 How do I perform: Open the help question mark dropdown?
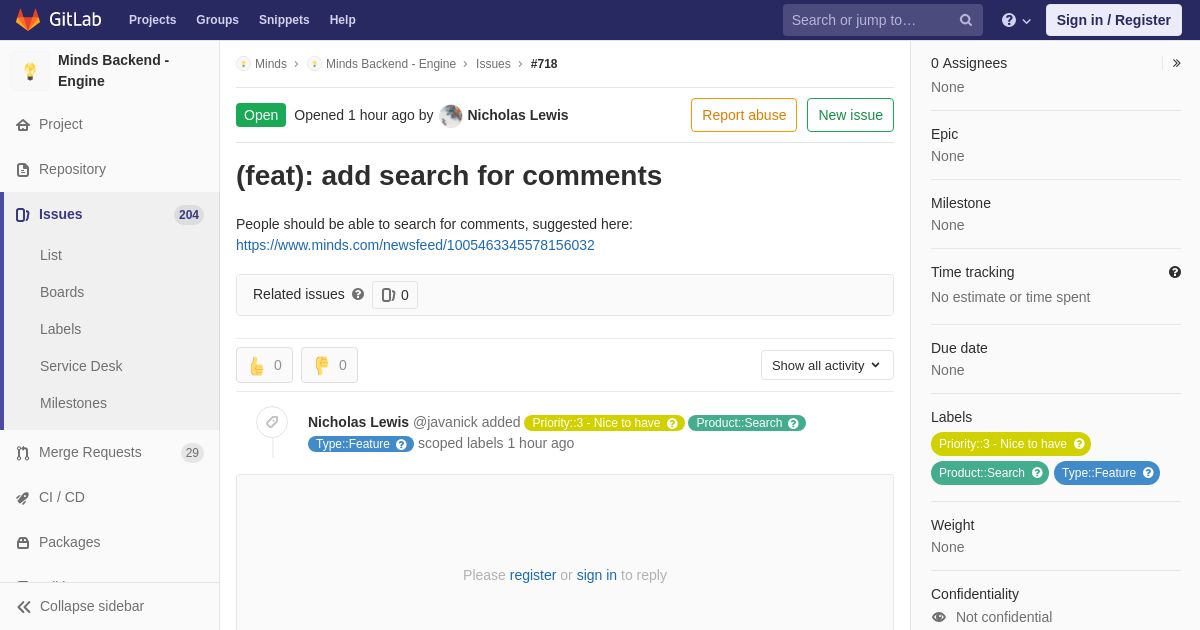tap(1016, 20)
